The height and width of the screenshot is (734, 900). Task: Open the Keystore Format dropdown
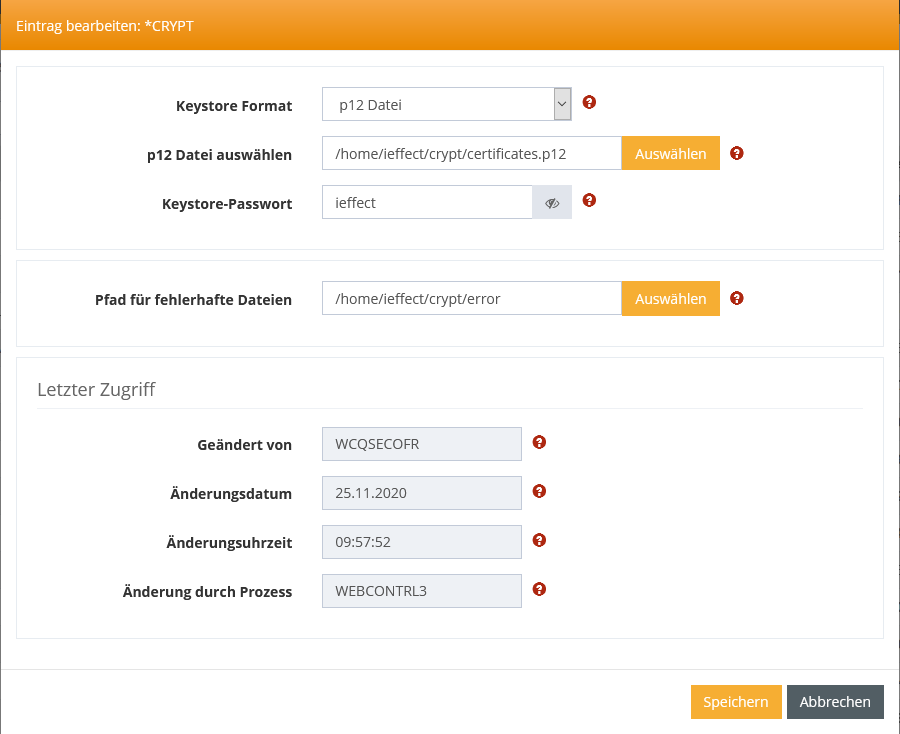[x=446, y=104]
